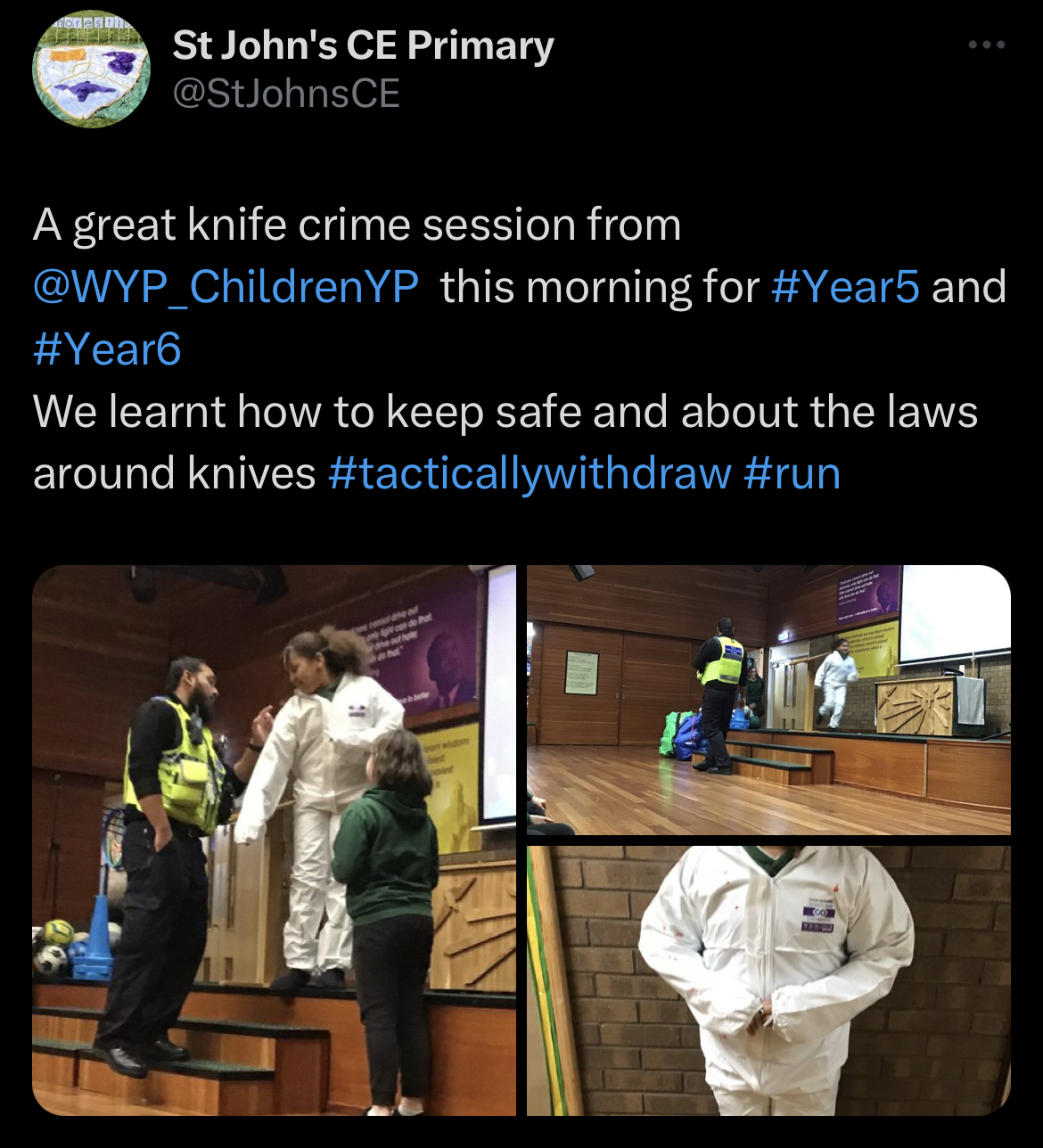
Task: Open the St John's CE Primary profile avatar
Action: pos(91,70)
